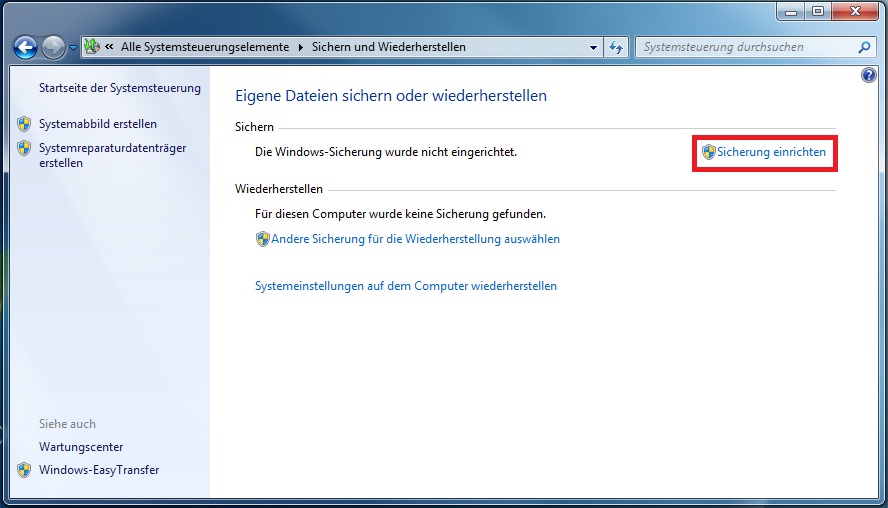Click shield icon beside 'Sicherung einrichten'
This screenshot has height=508, width=888.
[x=708, y=152]
